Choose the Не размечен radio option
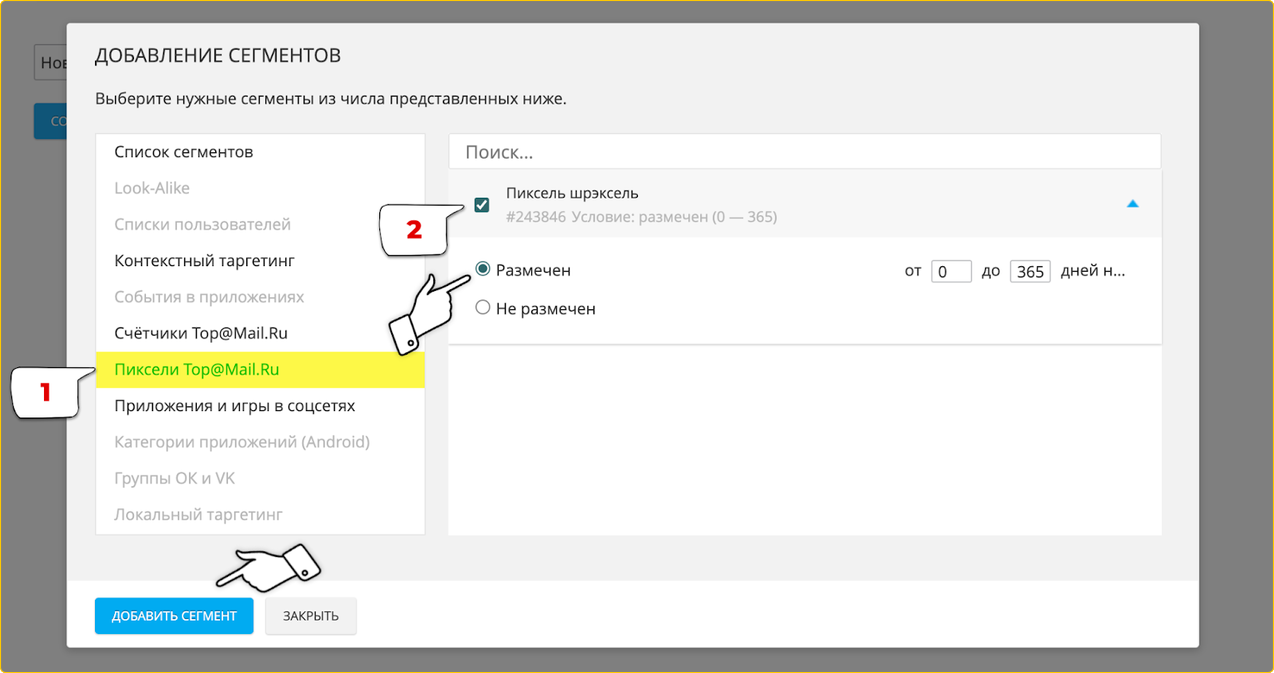The height and width of the screenshot is (673, 1274). (483, 308)
